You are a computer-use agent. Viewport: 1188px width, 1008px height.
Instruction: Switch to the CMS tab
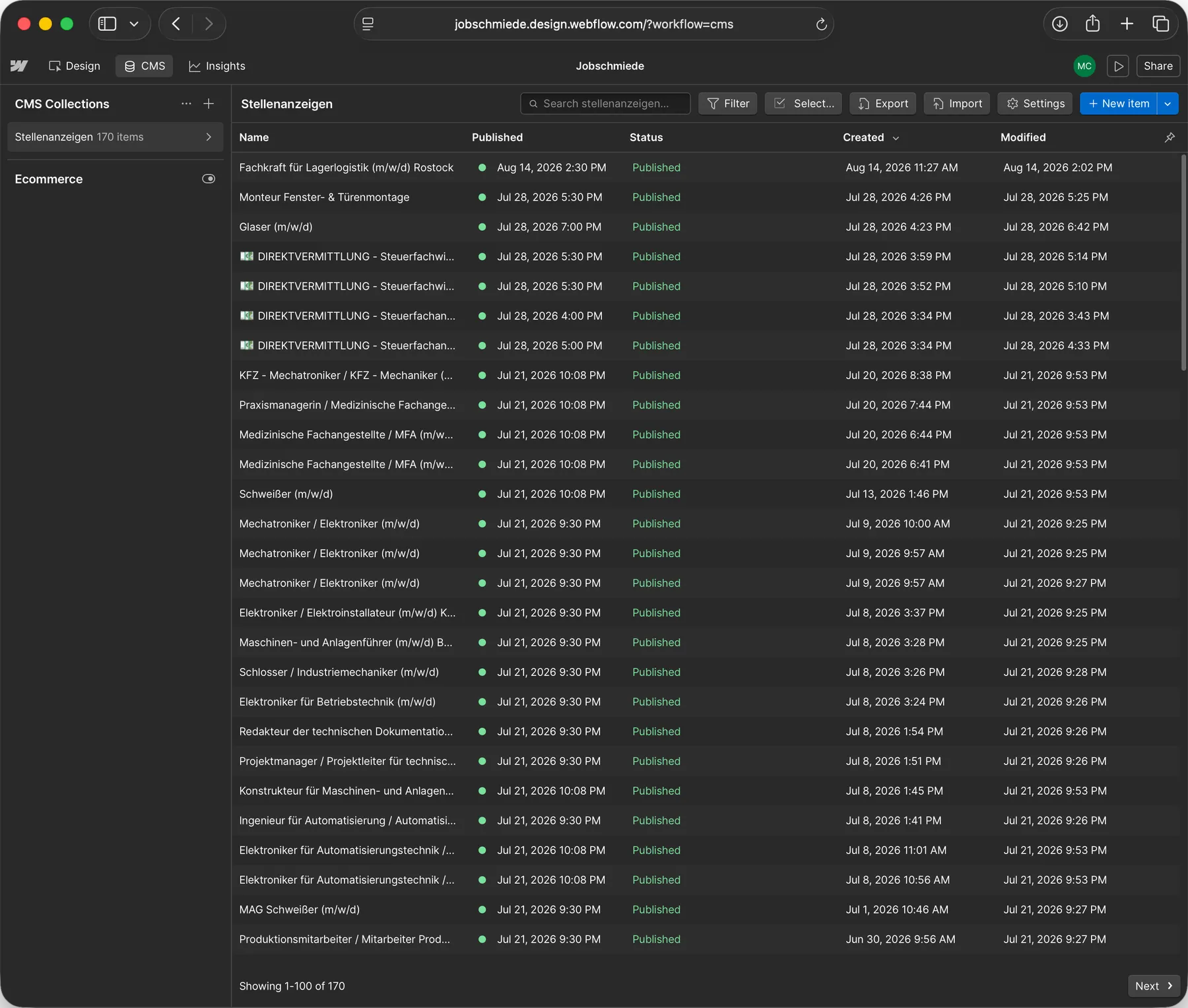click(x=145, y=66)
